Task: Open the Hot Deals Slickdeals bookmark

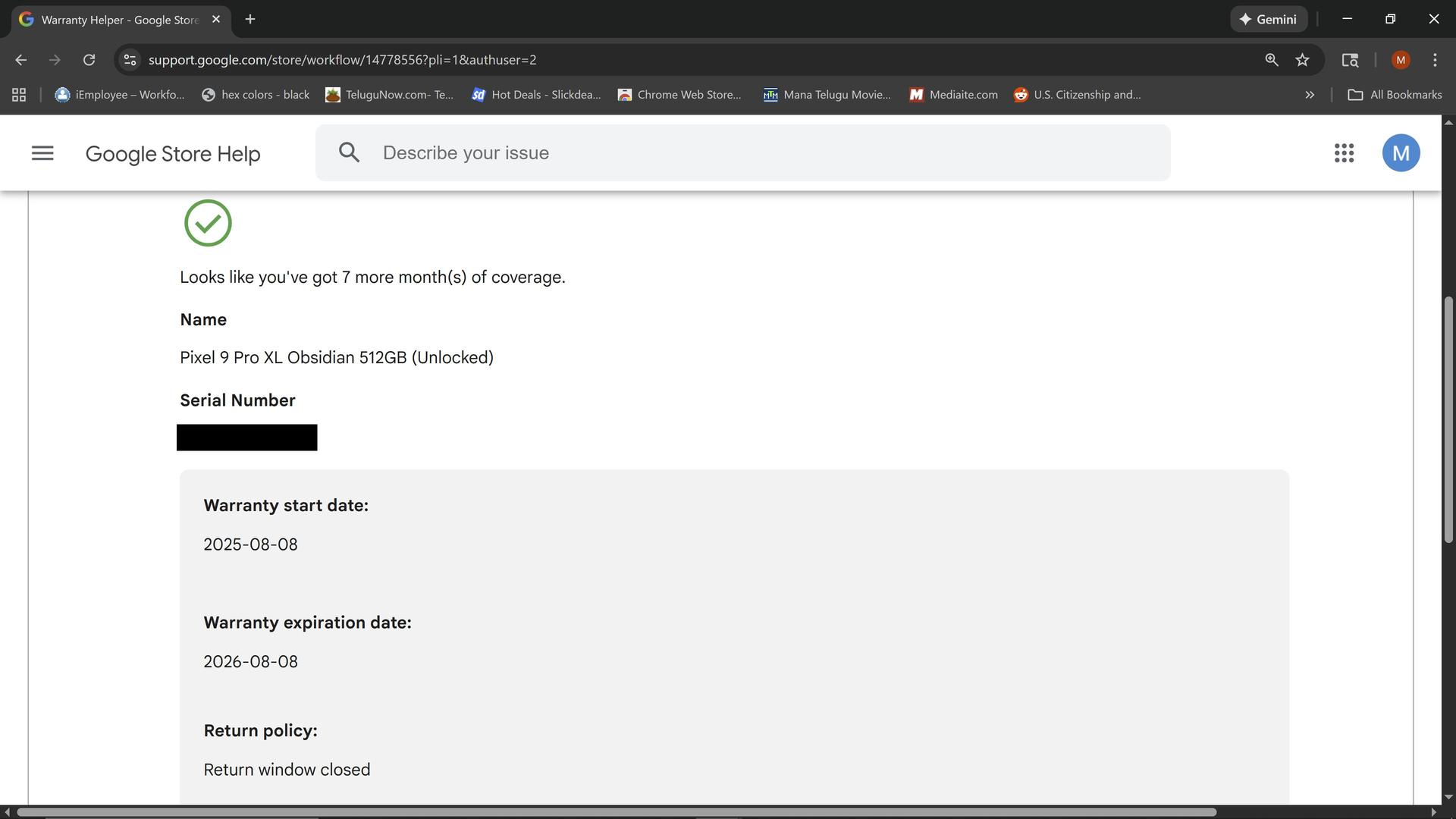Action: (536, 95)
